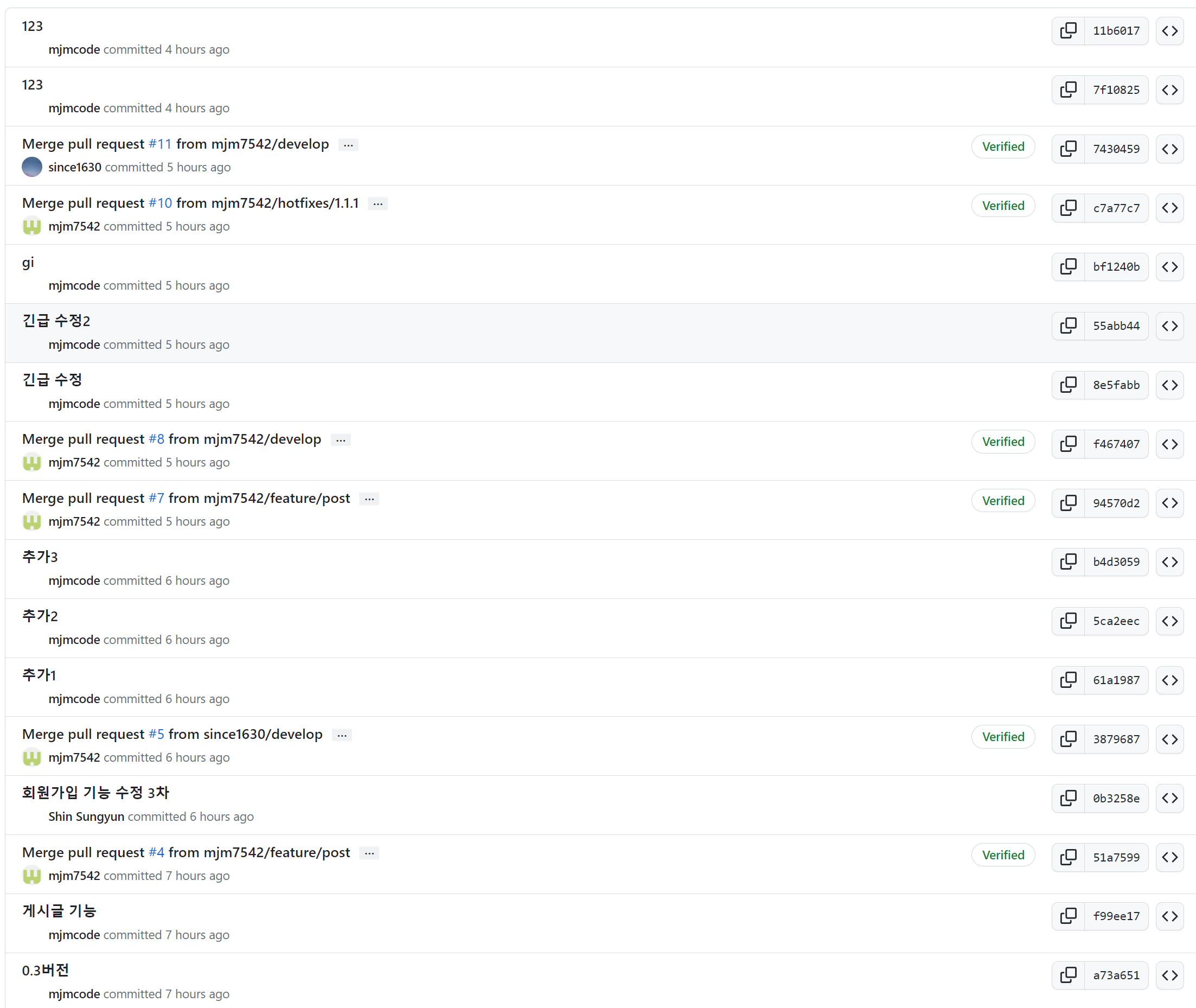The width and height of the screenshot is (1196, 1008).
Task: Open since1630 user avatar
Action: [x=32, y=167]
